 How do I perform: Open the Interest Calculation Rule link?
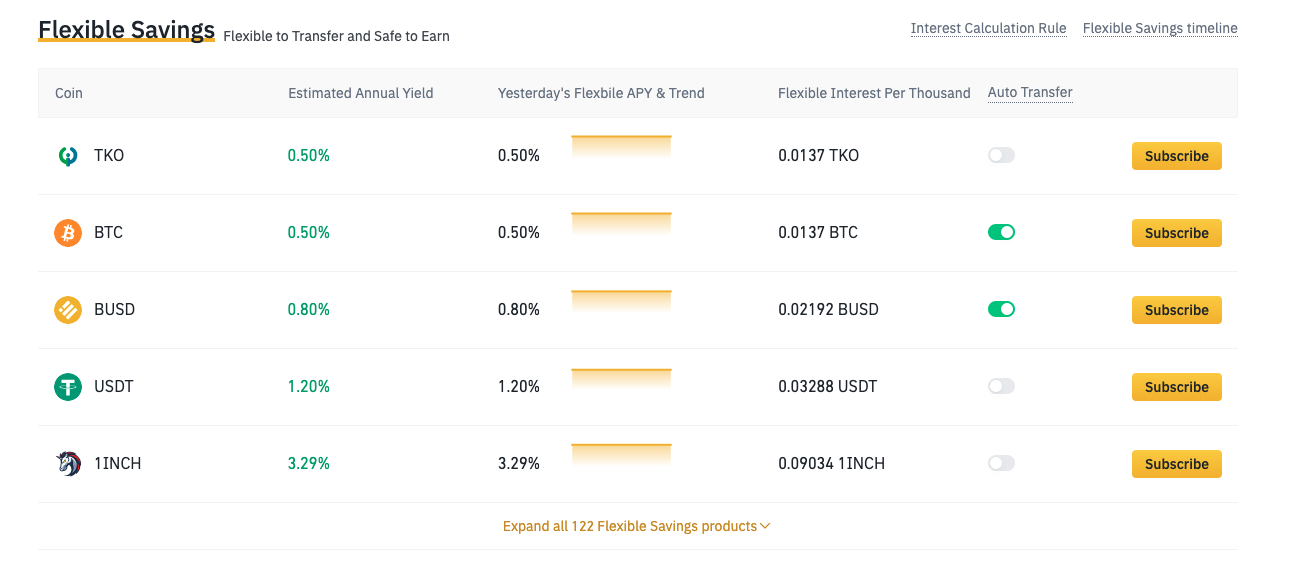[x=988, y=28]
